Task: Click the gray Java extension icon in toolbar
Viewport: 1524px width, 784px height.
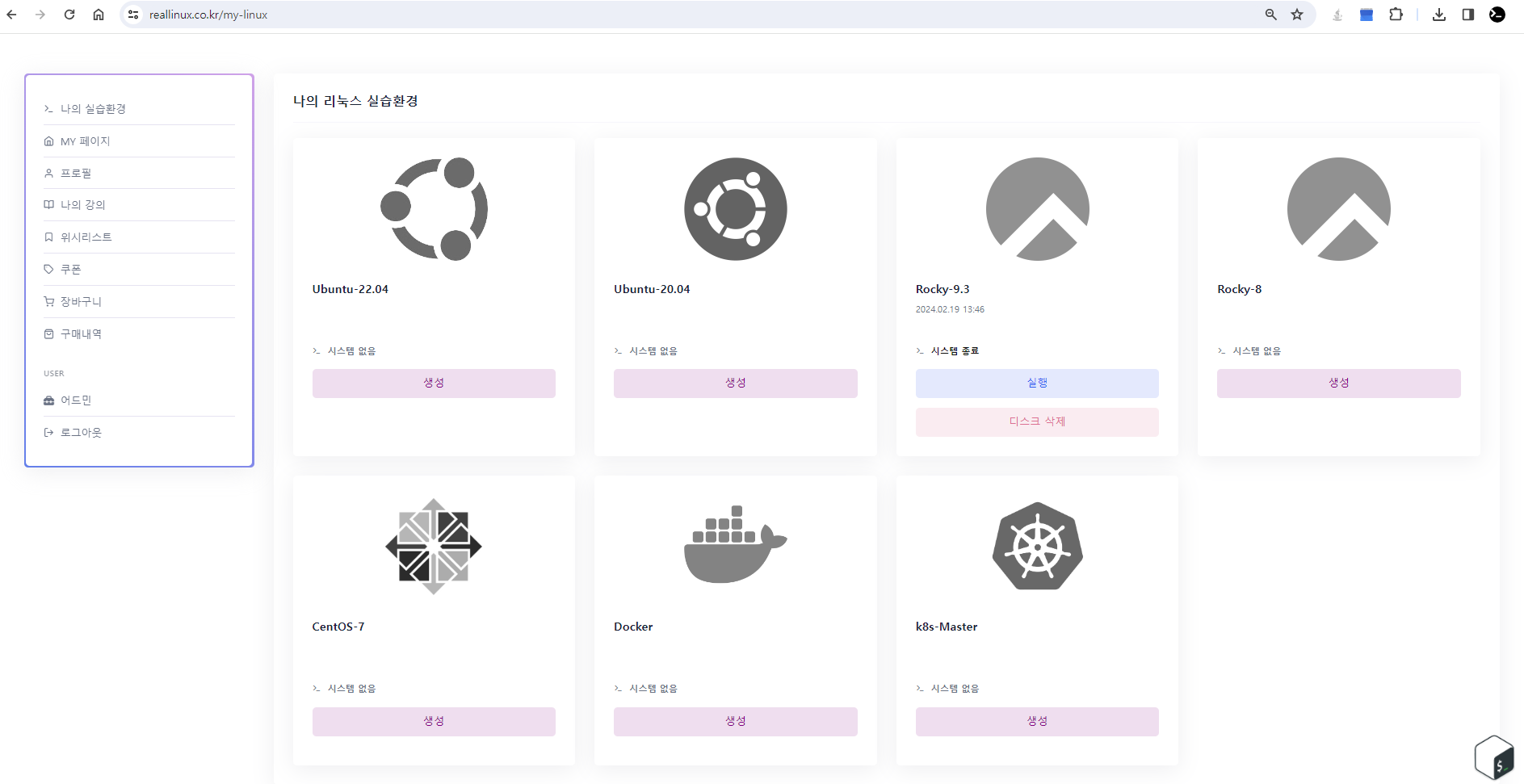Action: (x=1337, y=15)
